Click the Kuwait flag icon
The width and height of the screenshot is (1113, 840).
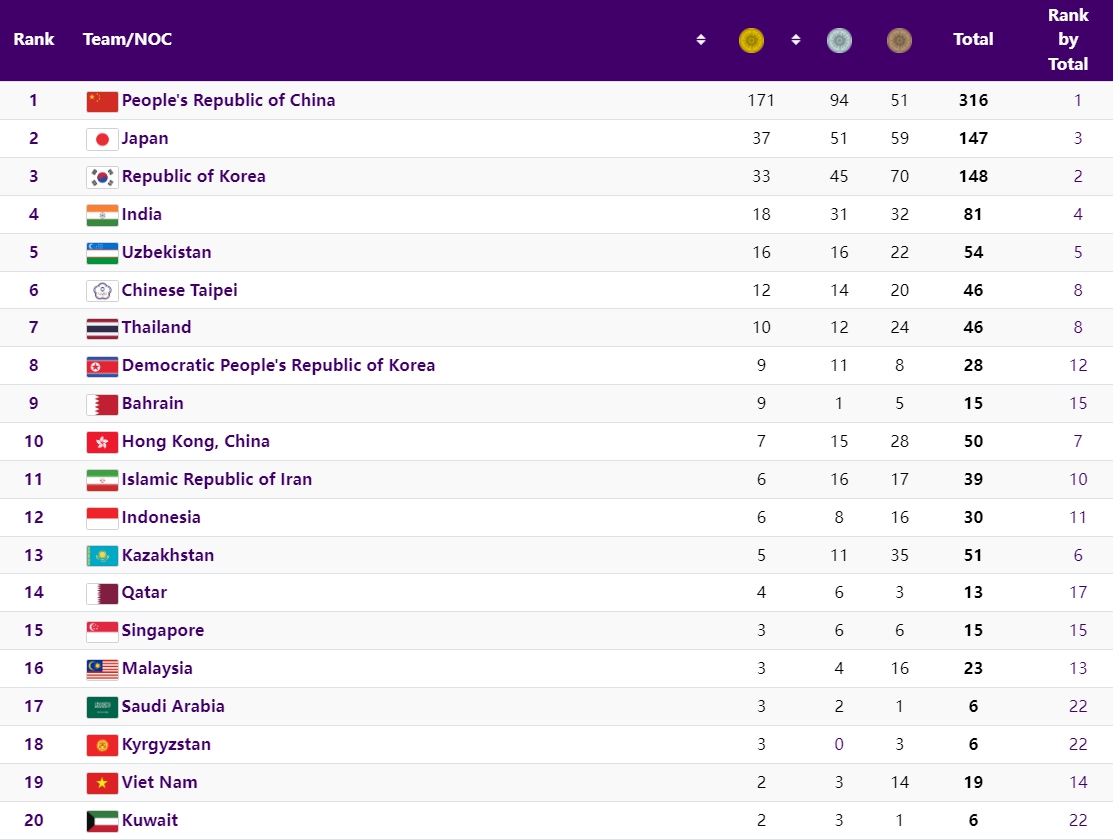pyautogui.click(x=102, y=821)
